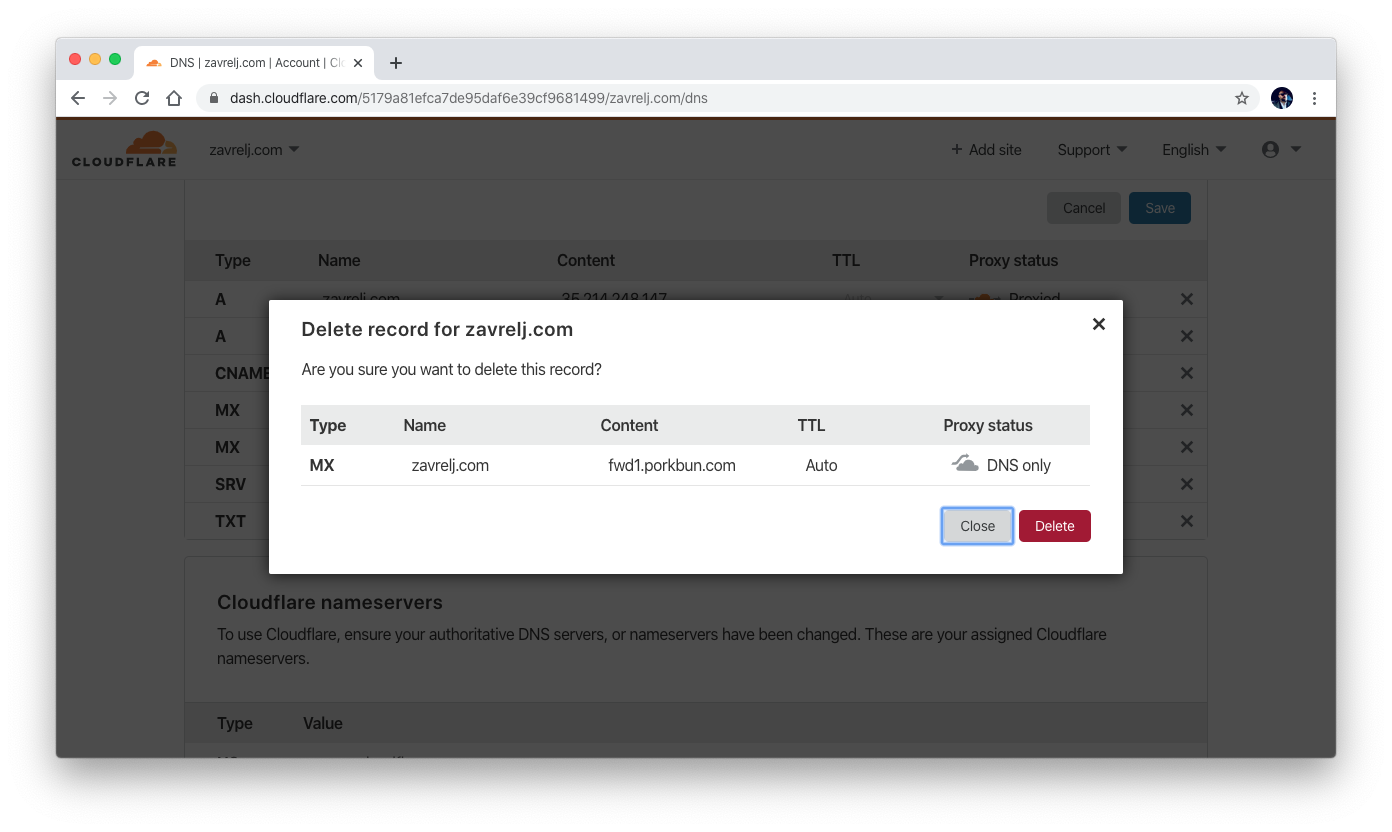The height and width of the screenshot is (832, 1392).
Task: Close the DNS zavrelj.com browser tab
Action: pyautogui.click(x=358, y=63)
